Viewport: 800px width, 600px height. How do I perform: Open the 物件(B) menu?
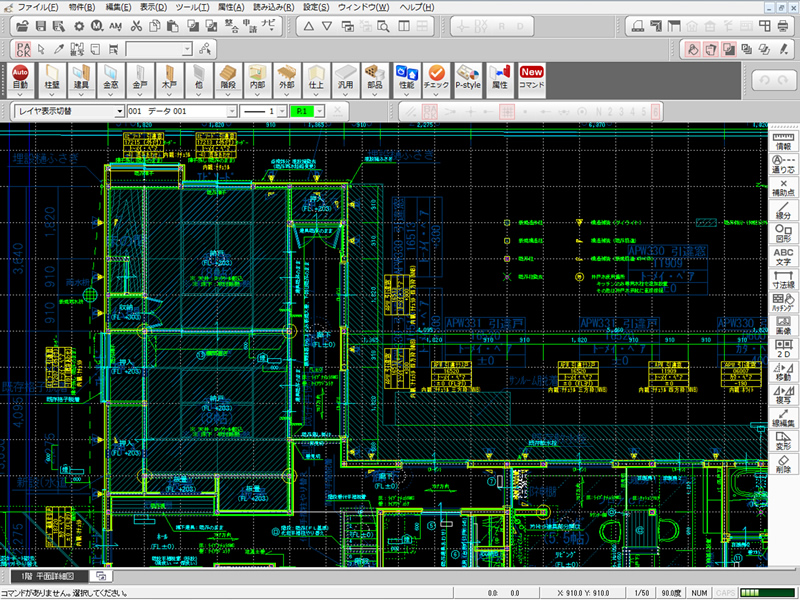pyautogui.click(x=82, y=7)
